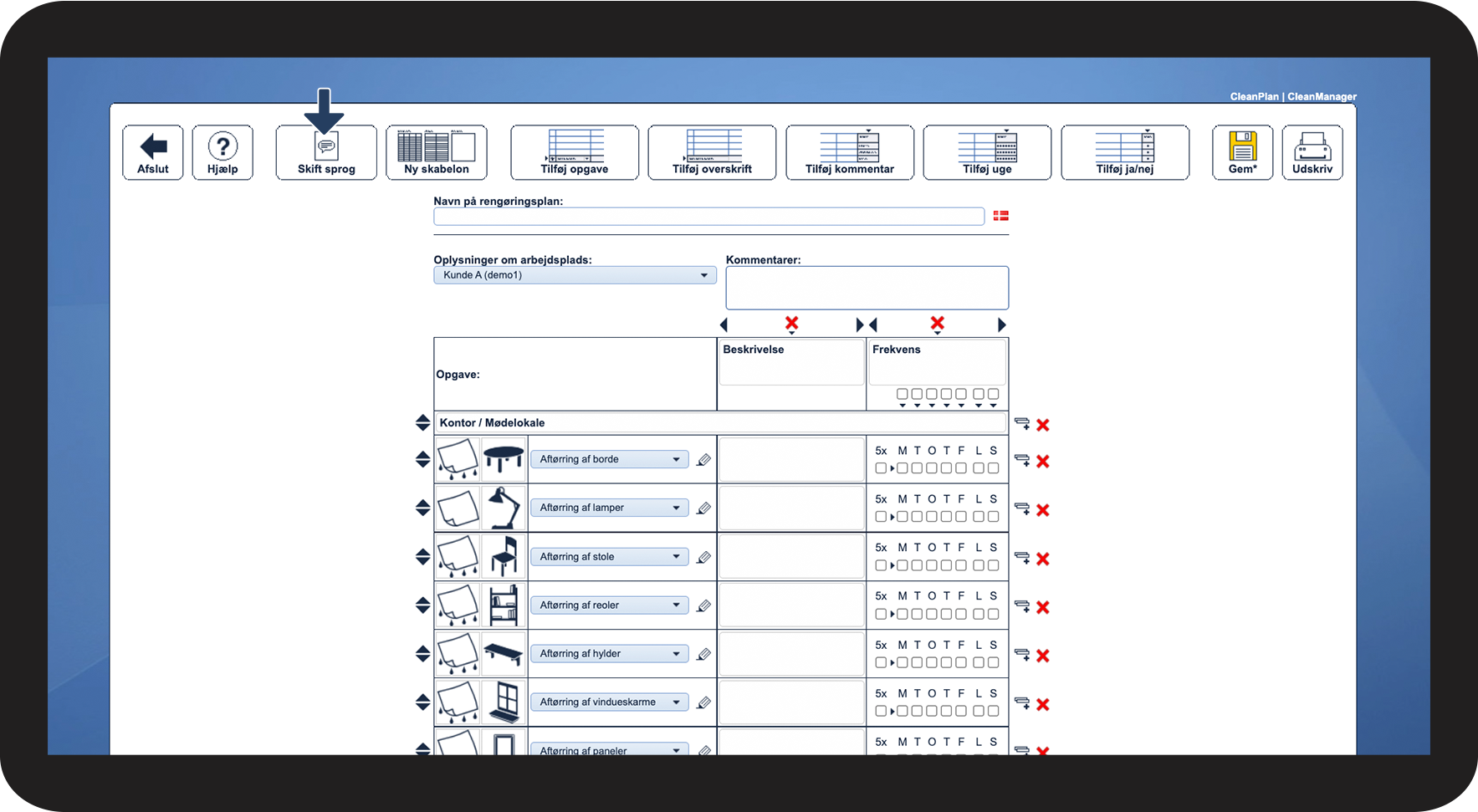Edit the Aftørring af lamper task with pencil
1478x812 pixels.
coord(704,508)
